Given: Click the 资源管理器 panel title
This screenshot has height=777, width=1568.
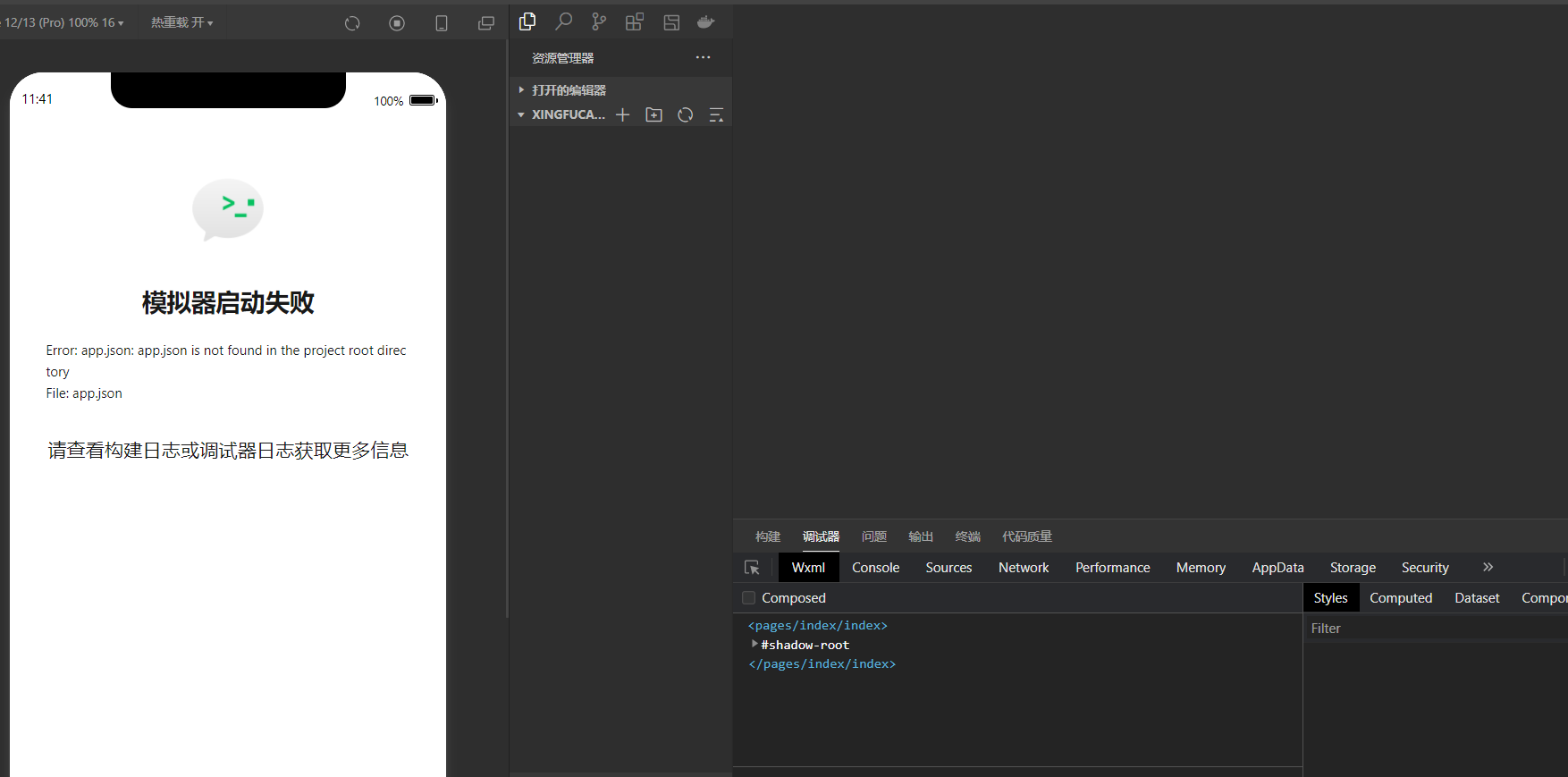Looking at the screenshot, I should pyautogui.click(x=562, y=58).
